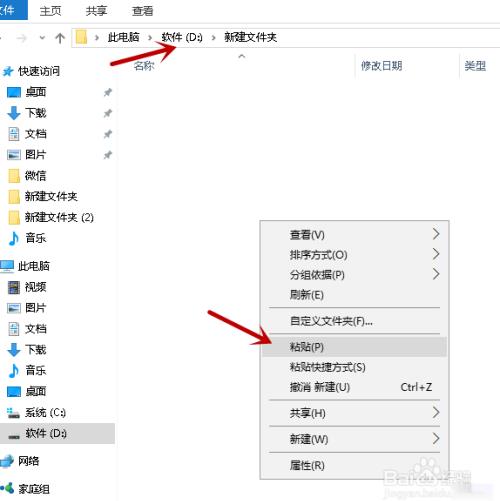Click 音乐 note icon under quick access
500x501 pixels.
(x=14, y=238)
